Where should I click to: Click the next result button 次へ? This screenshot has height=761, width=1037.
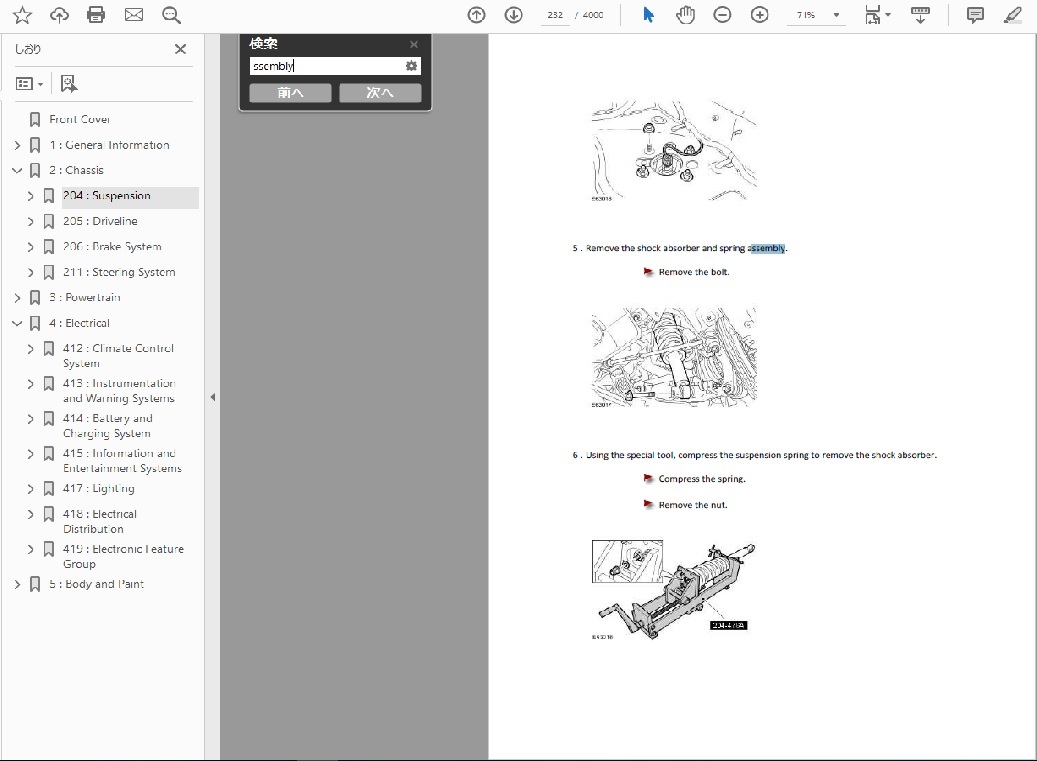coord(380,93)
